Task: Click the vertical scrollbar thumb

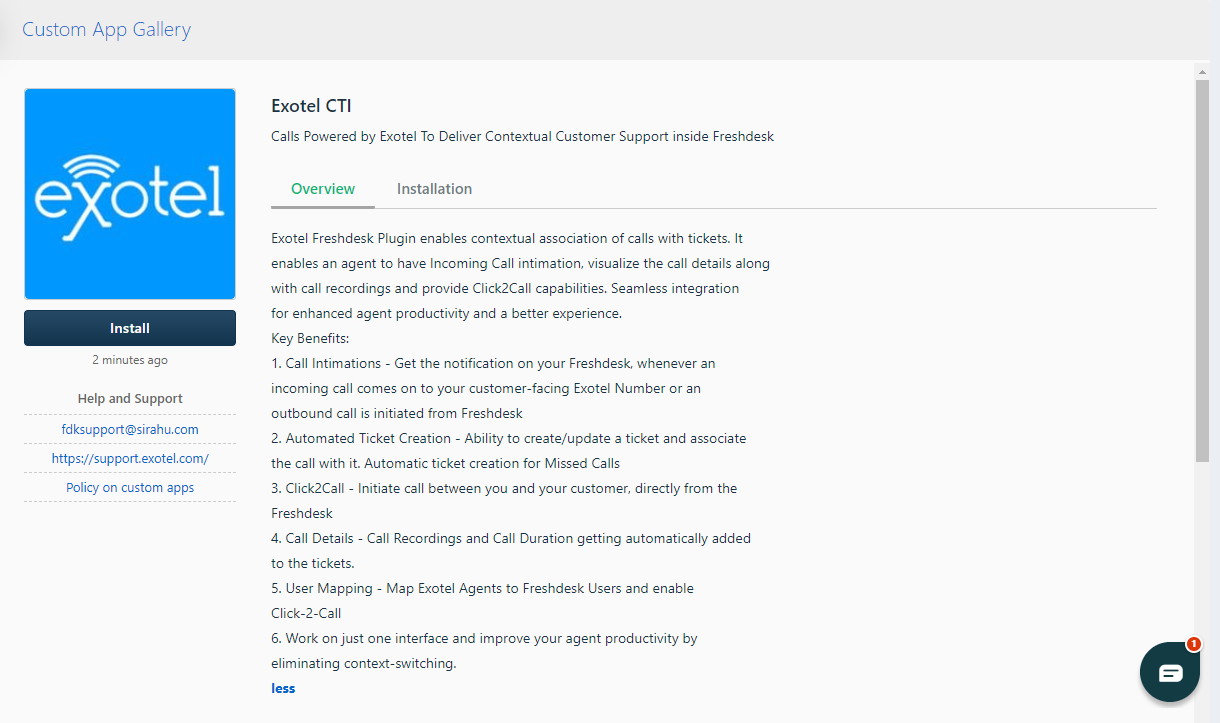Action: pos(1202,270)
